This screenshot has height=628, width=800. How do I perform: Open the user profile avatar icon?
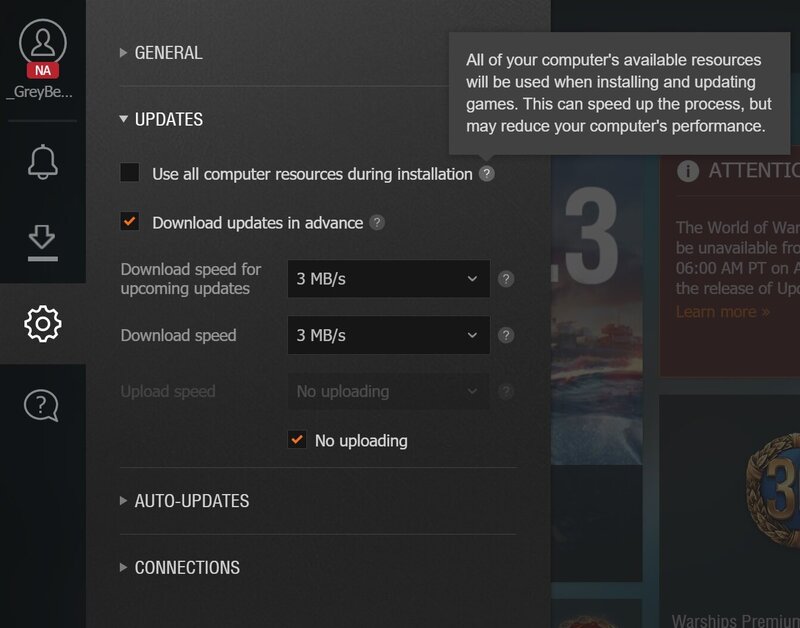click(x=42, y=41)
